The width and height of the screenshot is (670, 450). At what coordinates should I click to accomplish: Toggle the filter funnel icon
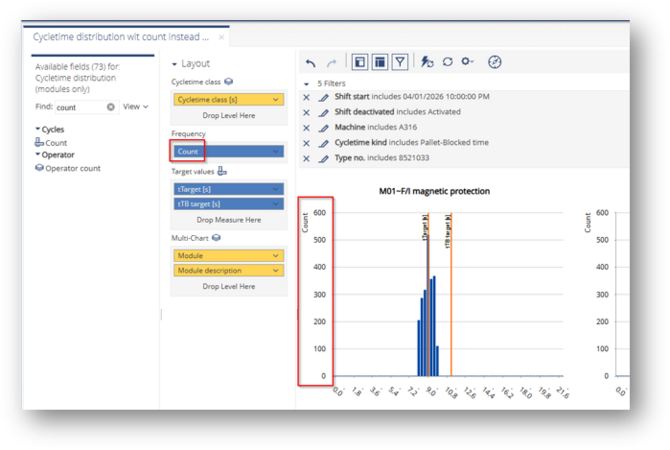tap(400, 62)
